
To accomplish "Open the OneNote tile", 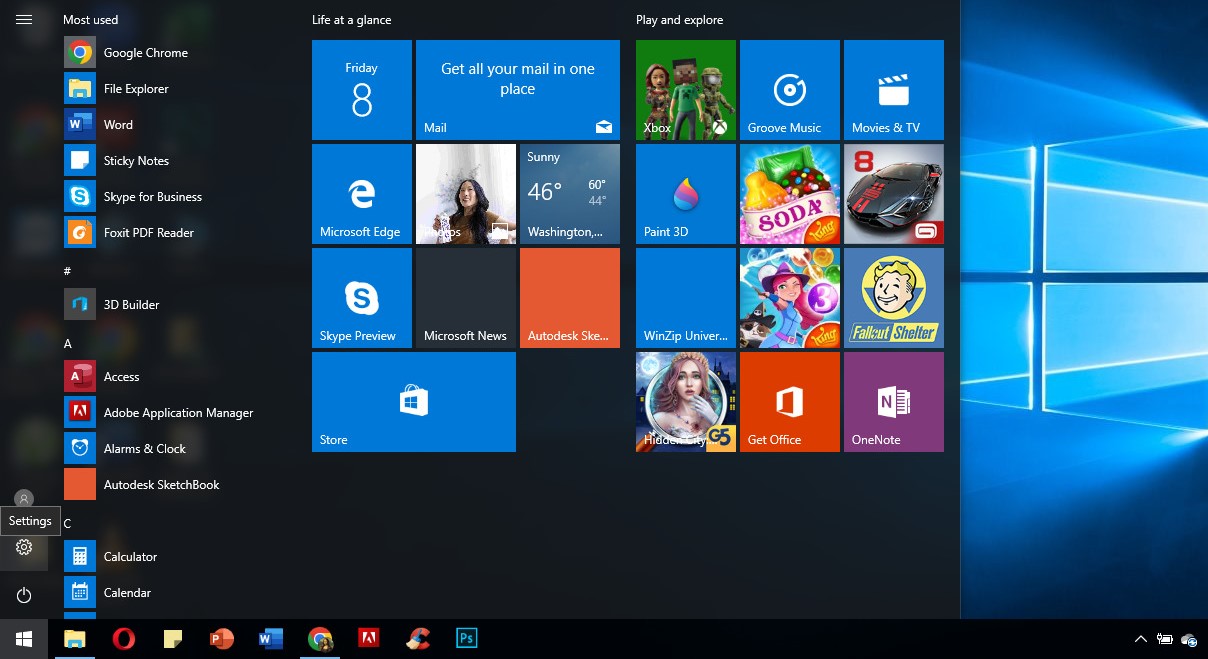I will 894,402.
